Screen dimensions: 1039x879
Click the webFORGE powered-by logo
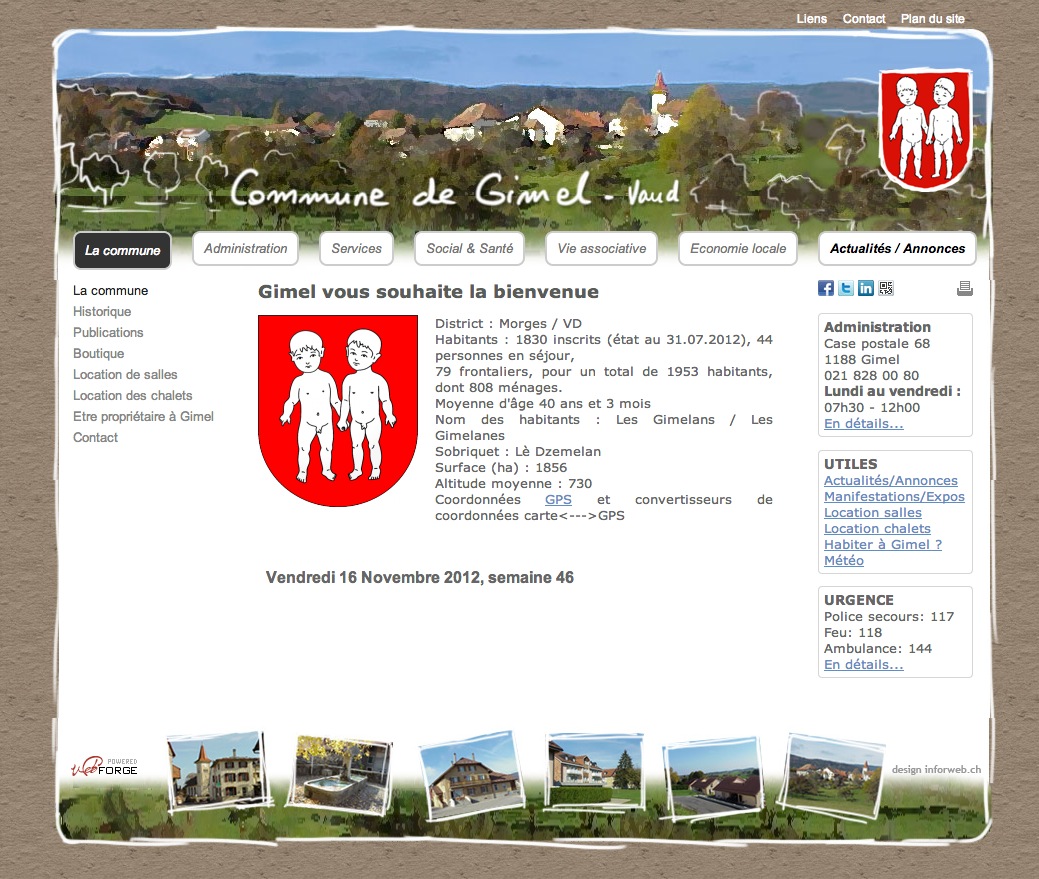tap(104, 766)
